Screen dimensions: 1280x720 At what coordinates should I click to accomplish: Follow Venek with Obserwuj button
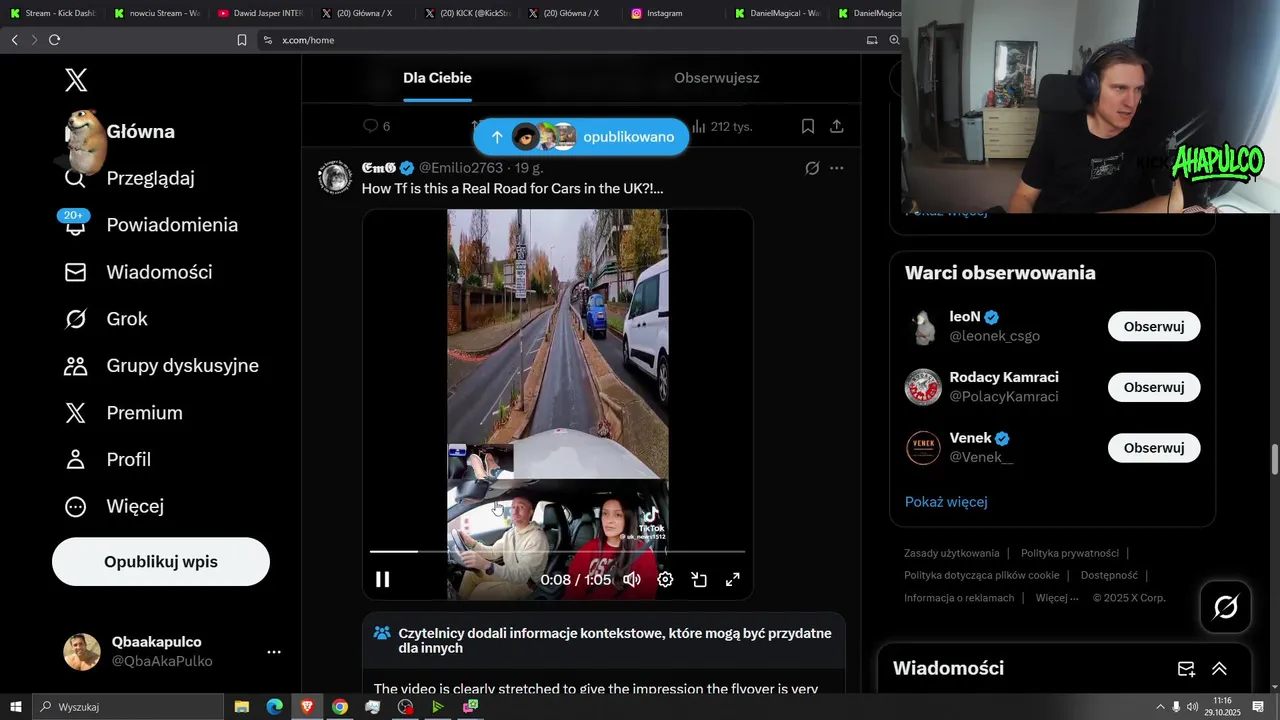1154,448
